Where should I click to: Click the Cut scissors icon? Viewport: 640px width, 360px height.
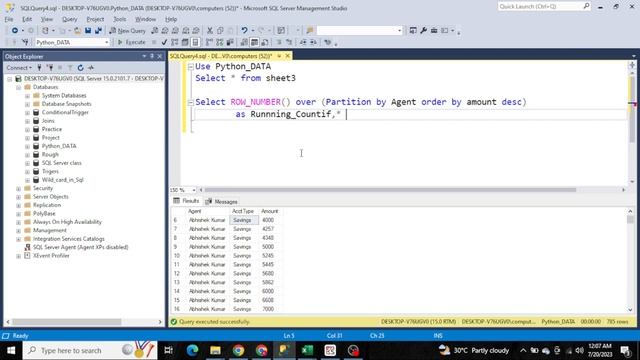[210, 31]
